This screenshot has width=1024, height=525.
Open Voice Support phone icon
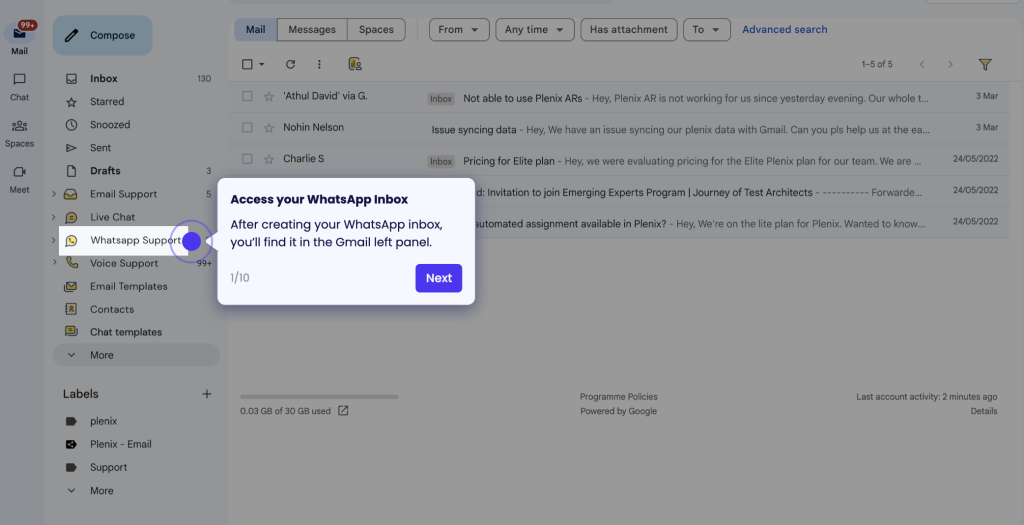(72, 262)
